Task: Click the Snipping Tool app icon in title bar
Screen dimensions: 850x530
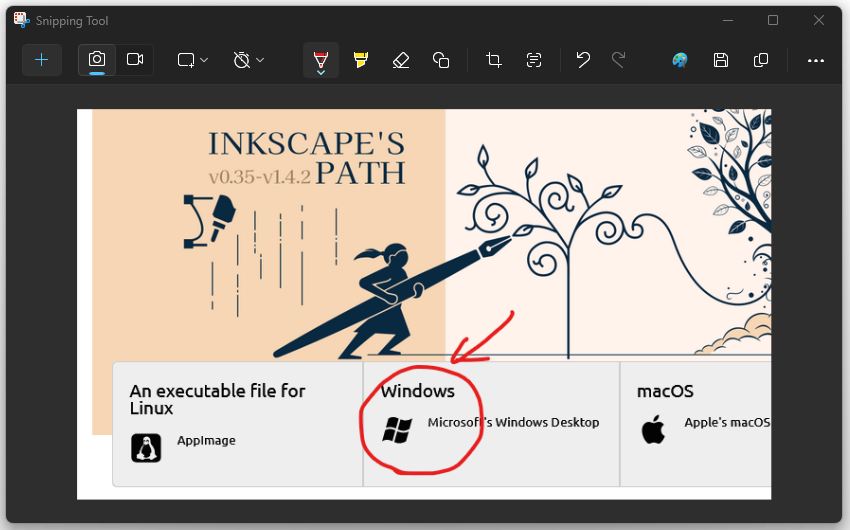Action: click(x=21, y=20)
